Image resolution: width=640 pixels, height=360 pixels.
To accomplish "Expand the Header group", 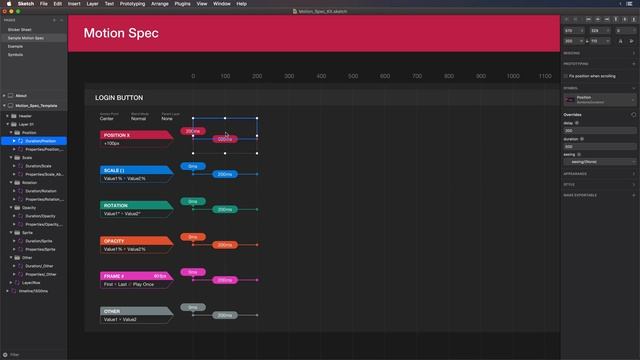I will click(x=7, y=116).
